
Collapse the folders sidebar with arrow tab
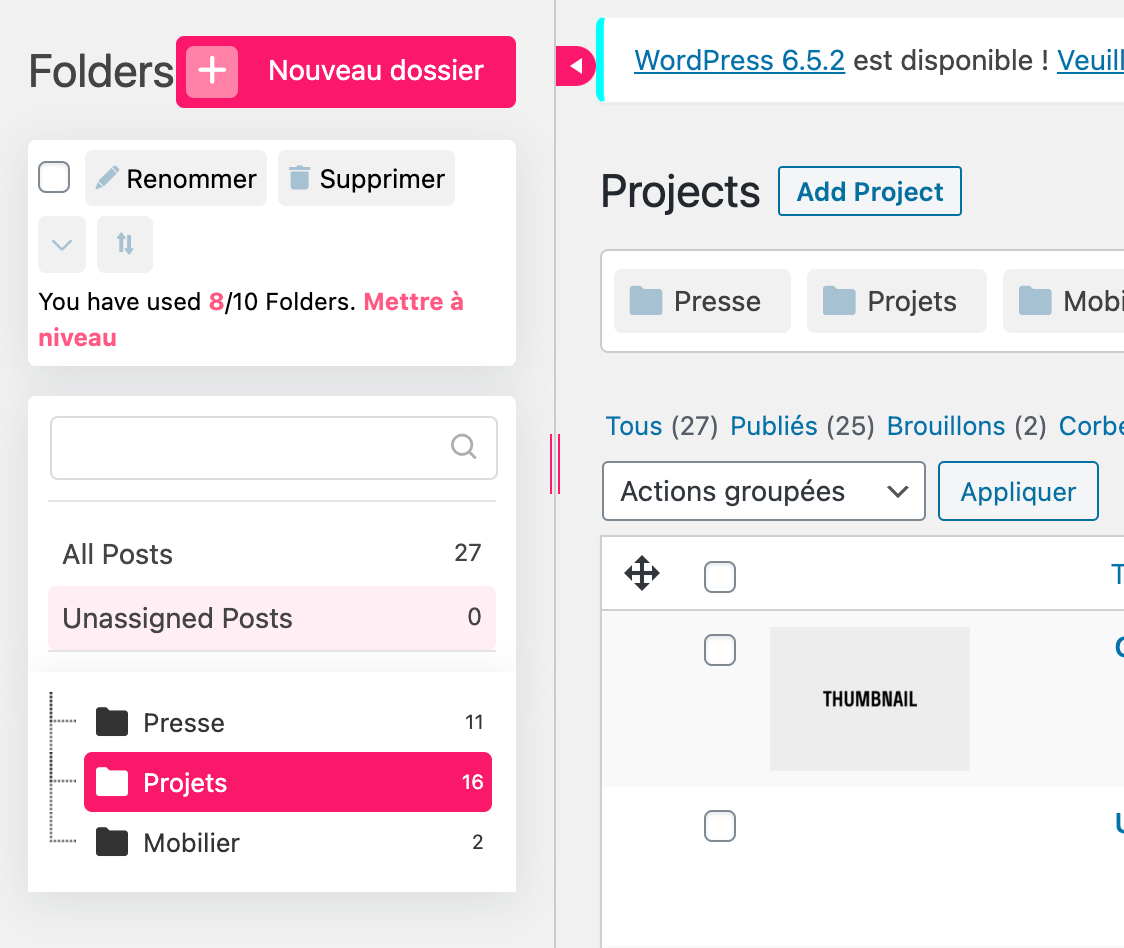(576, 66)
